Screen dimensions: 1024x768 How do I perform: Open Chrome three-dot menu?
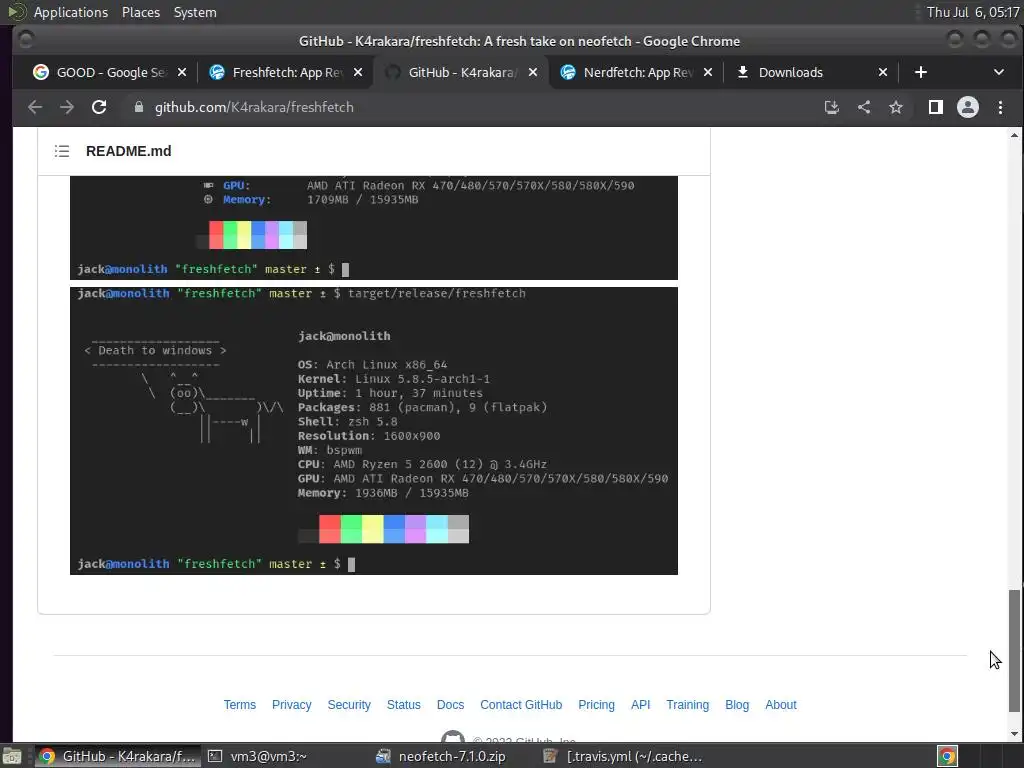tap(1000, 107)
